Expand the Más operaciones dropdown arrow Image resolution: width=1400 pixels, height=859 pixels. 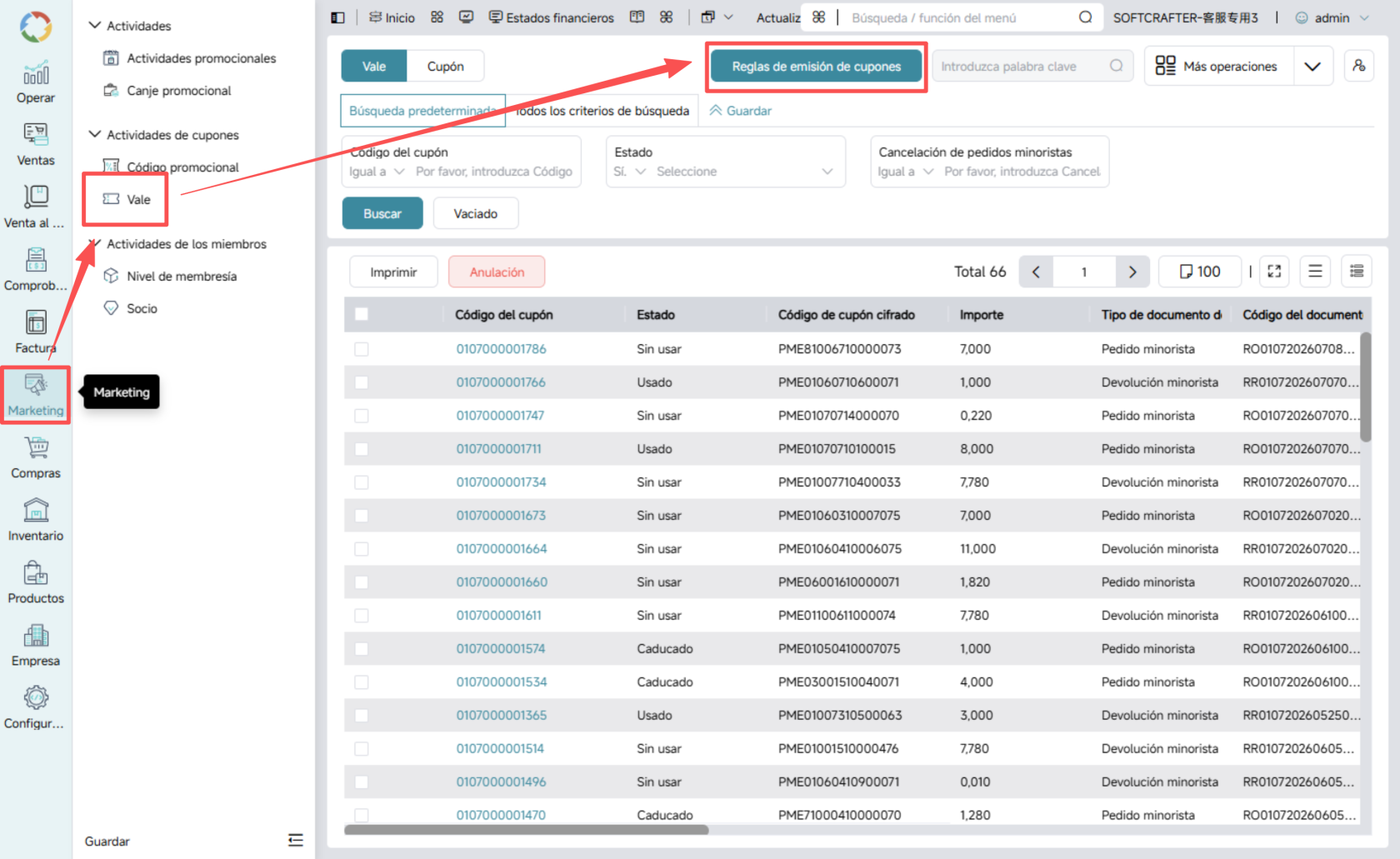point(1312,67)
